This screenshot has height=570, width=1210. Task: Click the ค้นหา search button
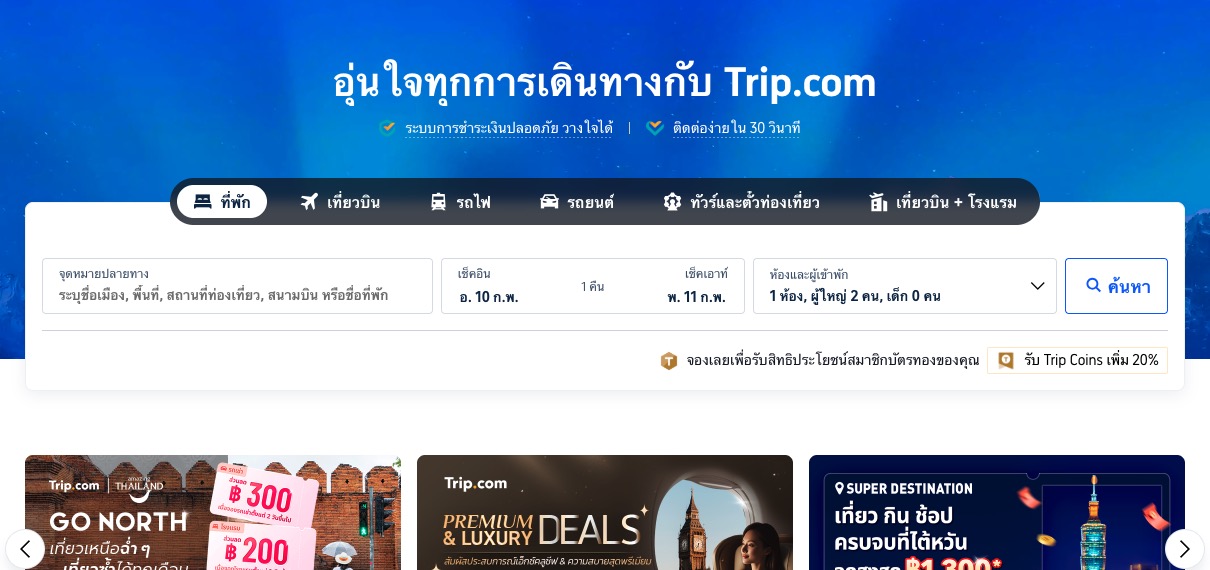coord(1116,286)
